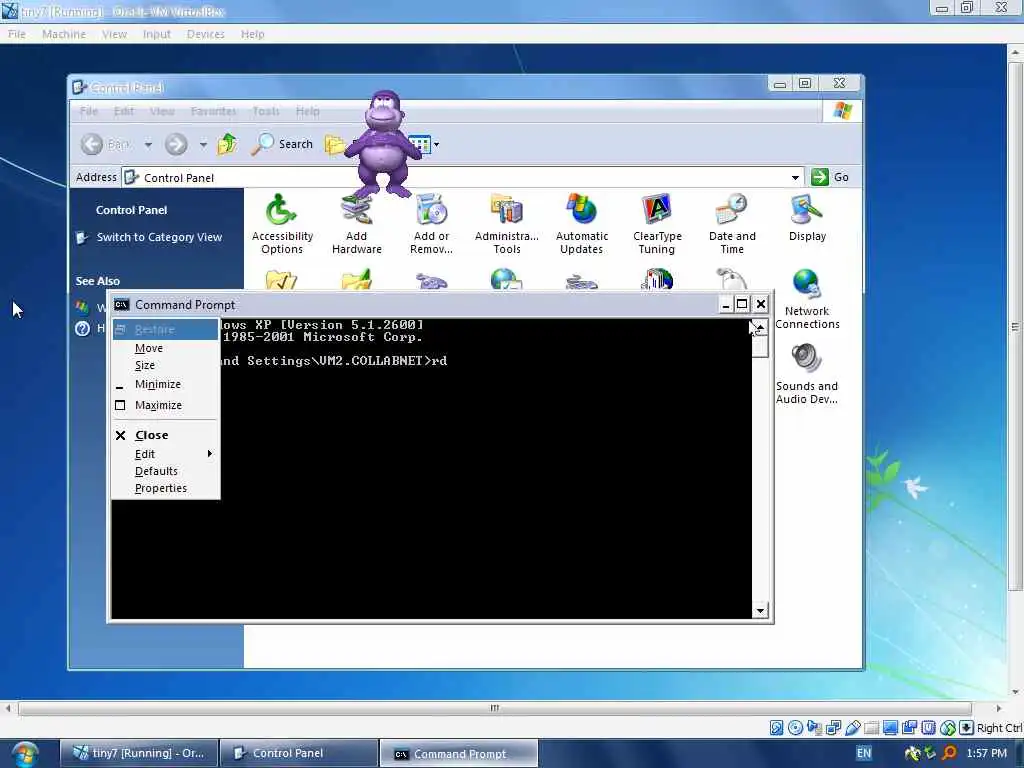Click the EN language indicator

(863, 753)
